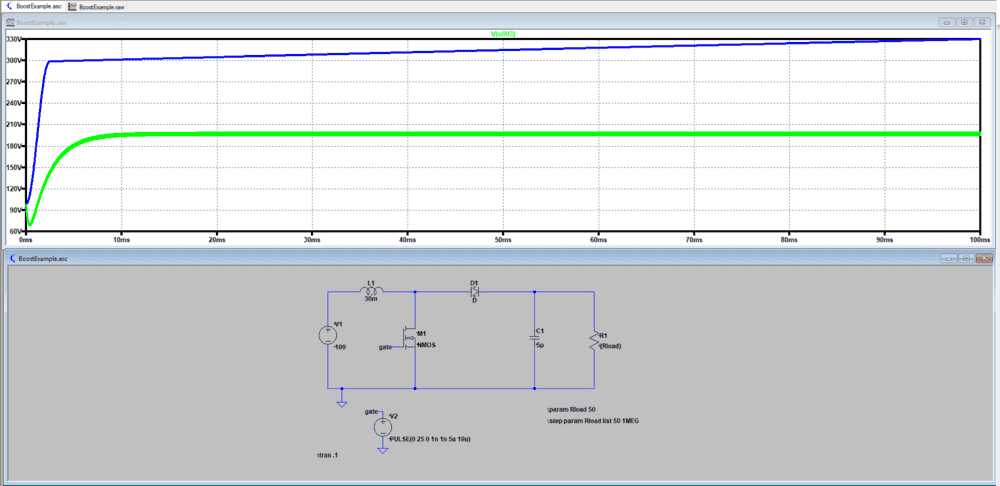Click the .param Rload 50 directive
Image resolution: width=1000 pixels, height=486 pixels.
click(x=573, y=410)
